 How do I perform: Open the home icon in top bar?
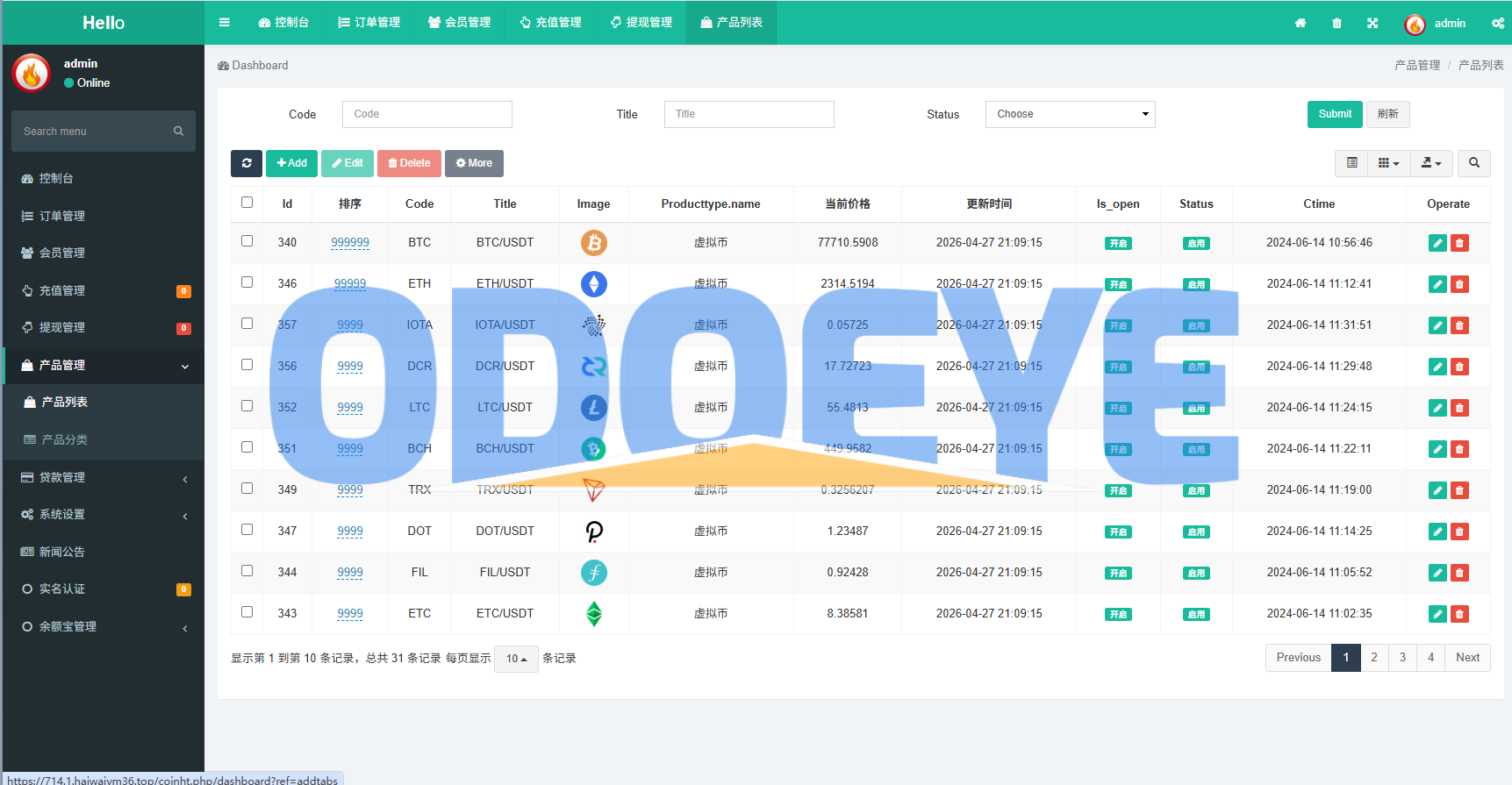1301,24
